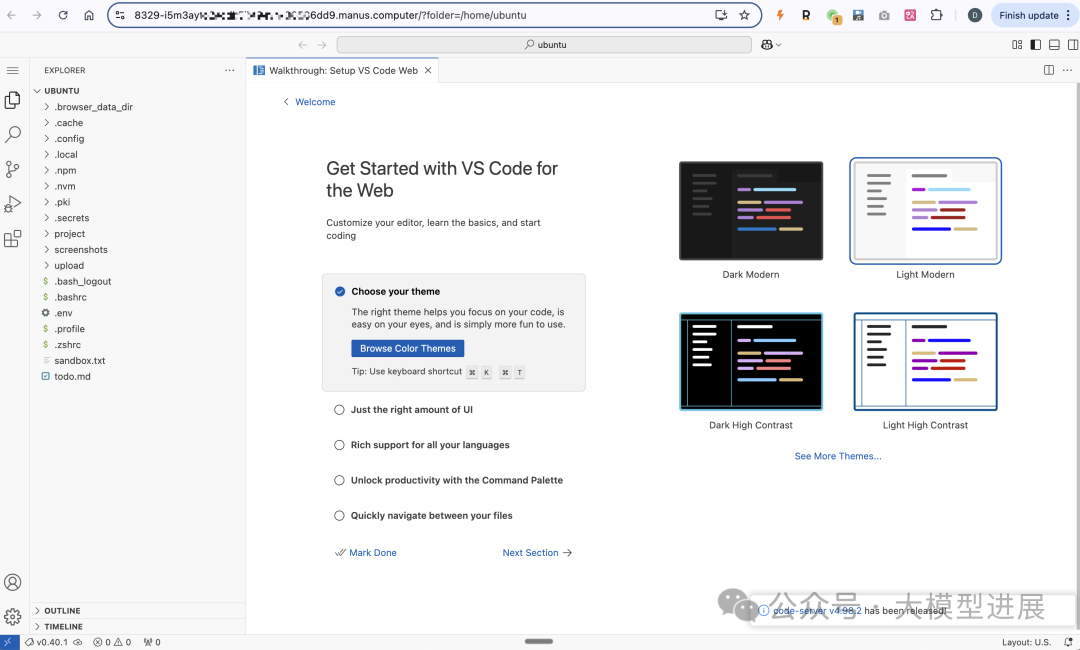Toggle the secondary side bar
Screen dimensions: 1080x650
coord(1072,45)
